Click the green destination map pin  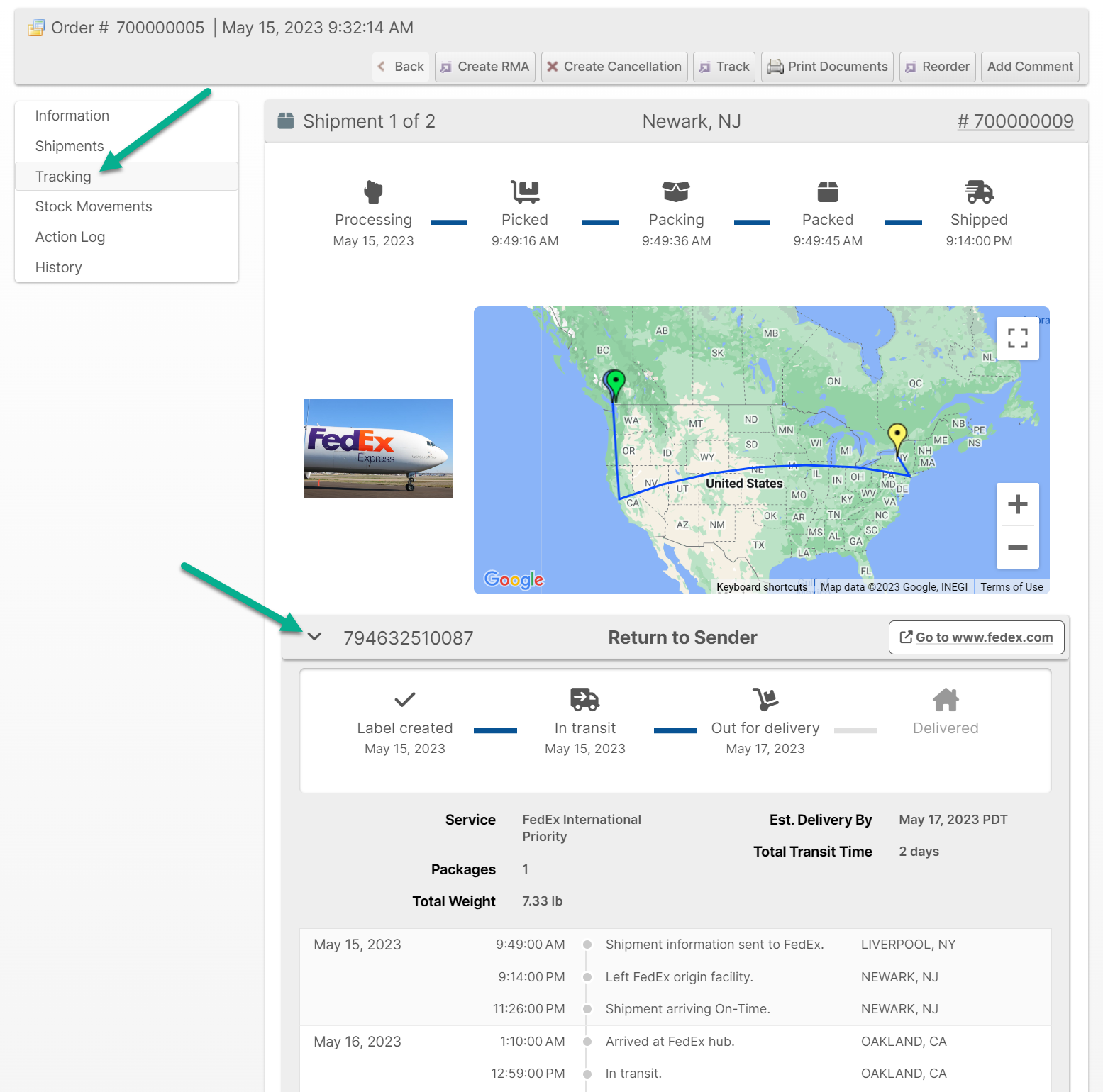[616, 383]
